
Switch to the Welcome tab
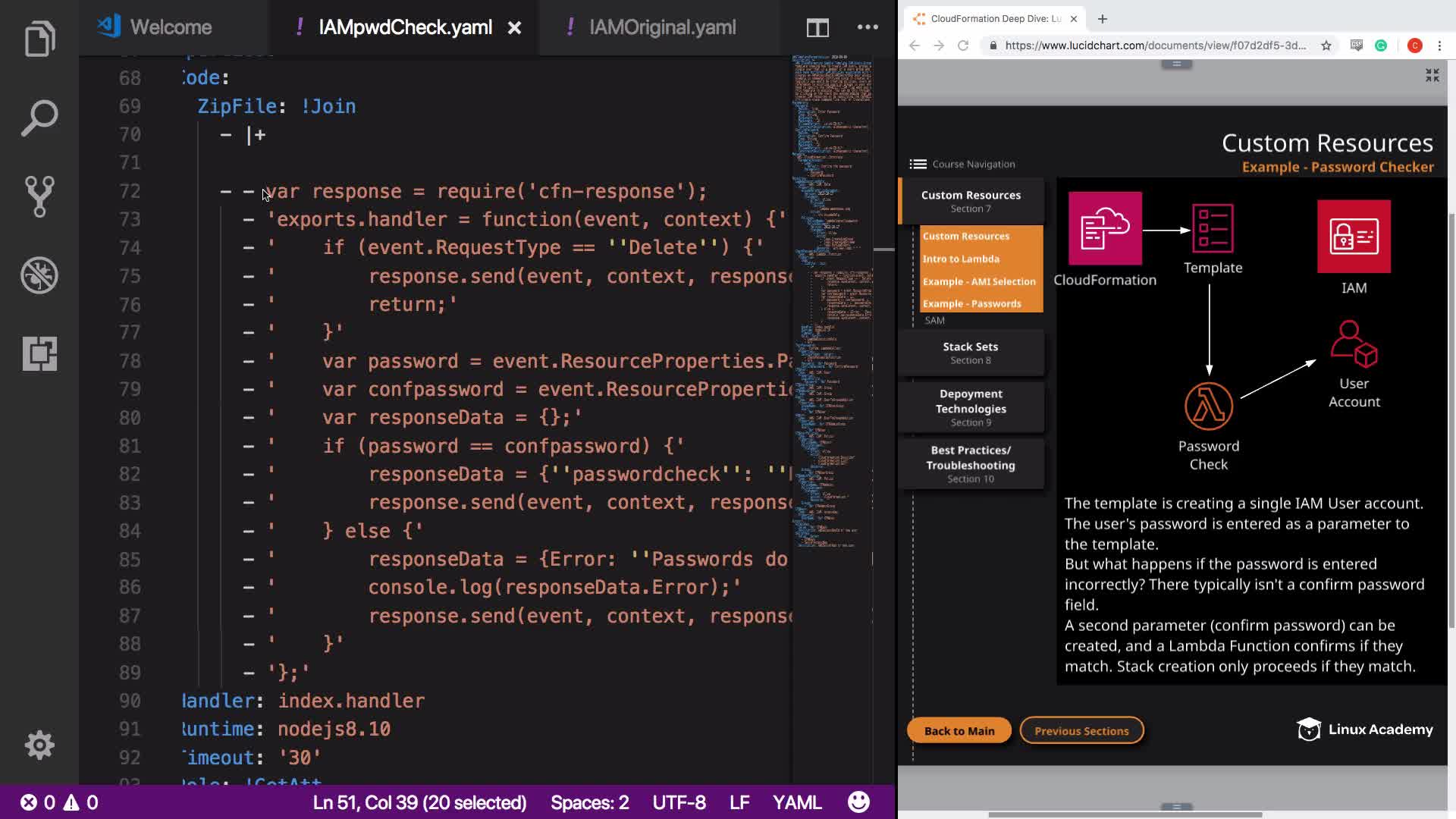pyautogui.click(x=171, y=27)
